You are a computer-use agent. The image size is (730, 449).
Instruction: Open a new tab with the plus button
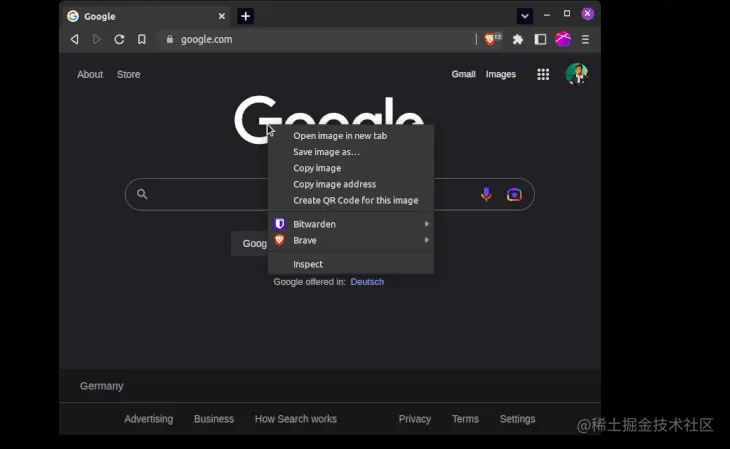(245, 16)
